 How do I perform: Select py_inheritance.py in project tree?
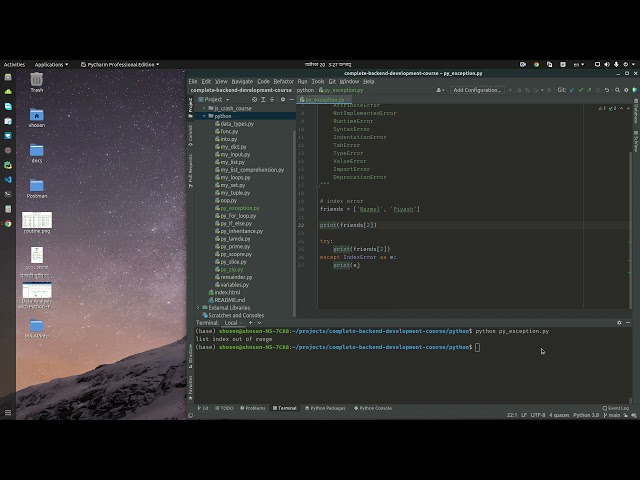coord(239,231)
